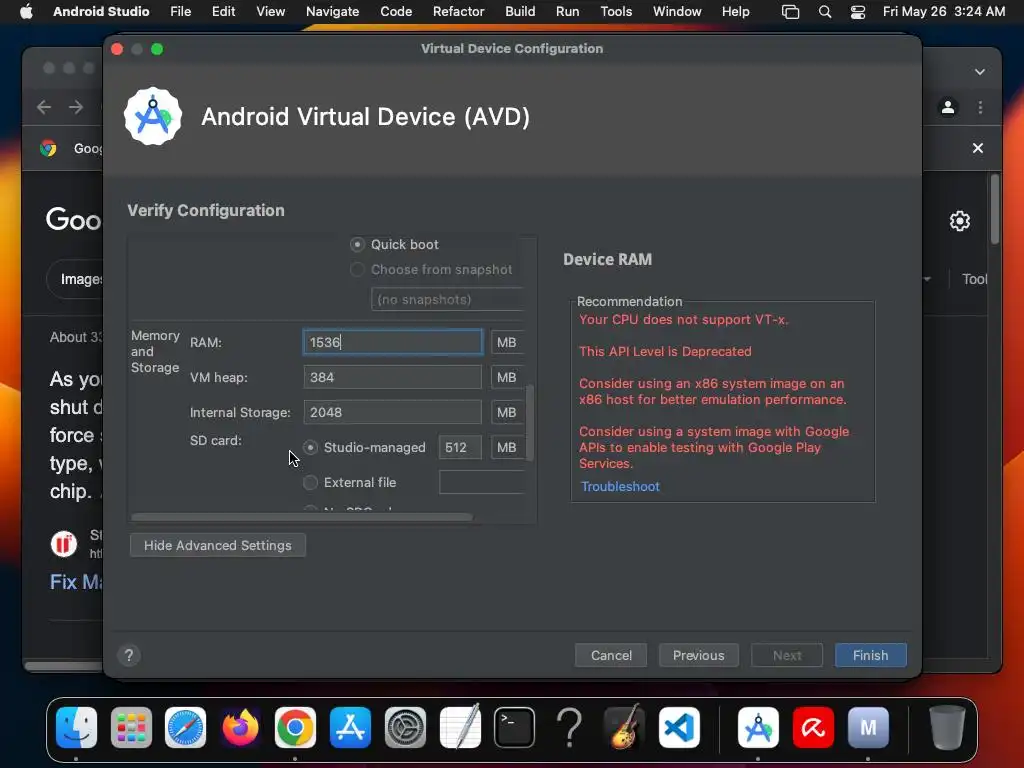Click Chrome profile avatar icon
Screen dimensions: 1024x768
(948, 107)
